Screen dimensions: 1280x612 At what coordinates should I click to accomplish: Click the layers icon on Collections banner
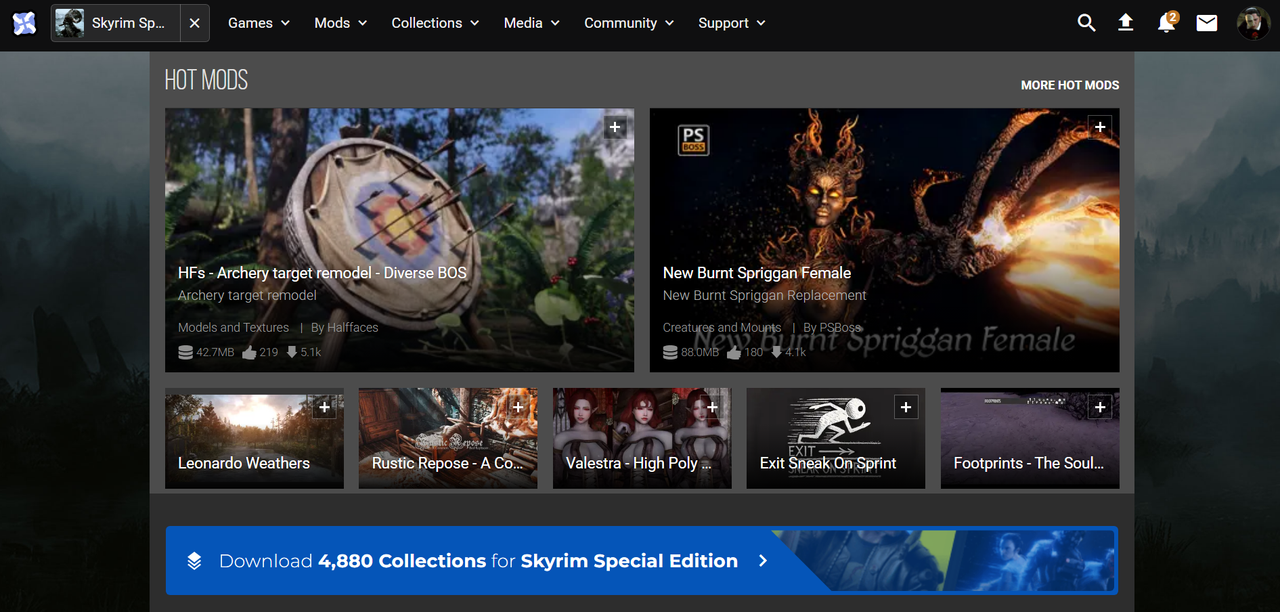coord(194,561)
